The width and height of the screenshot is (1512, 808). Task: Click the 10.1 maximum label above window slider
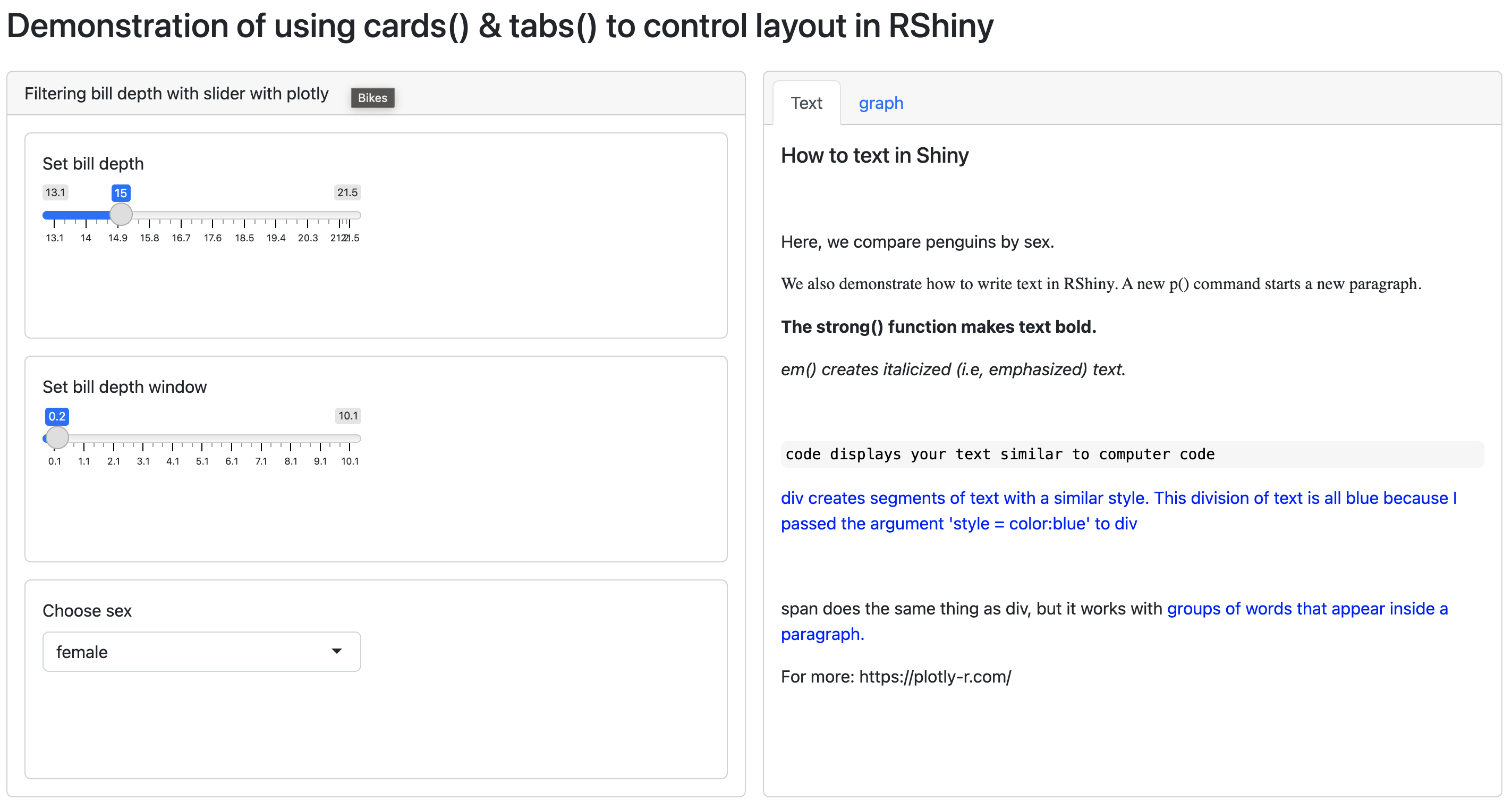point(347,416)
